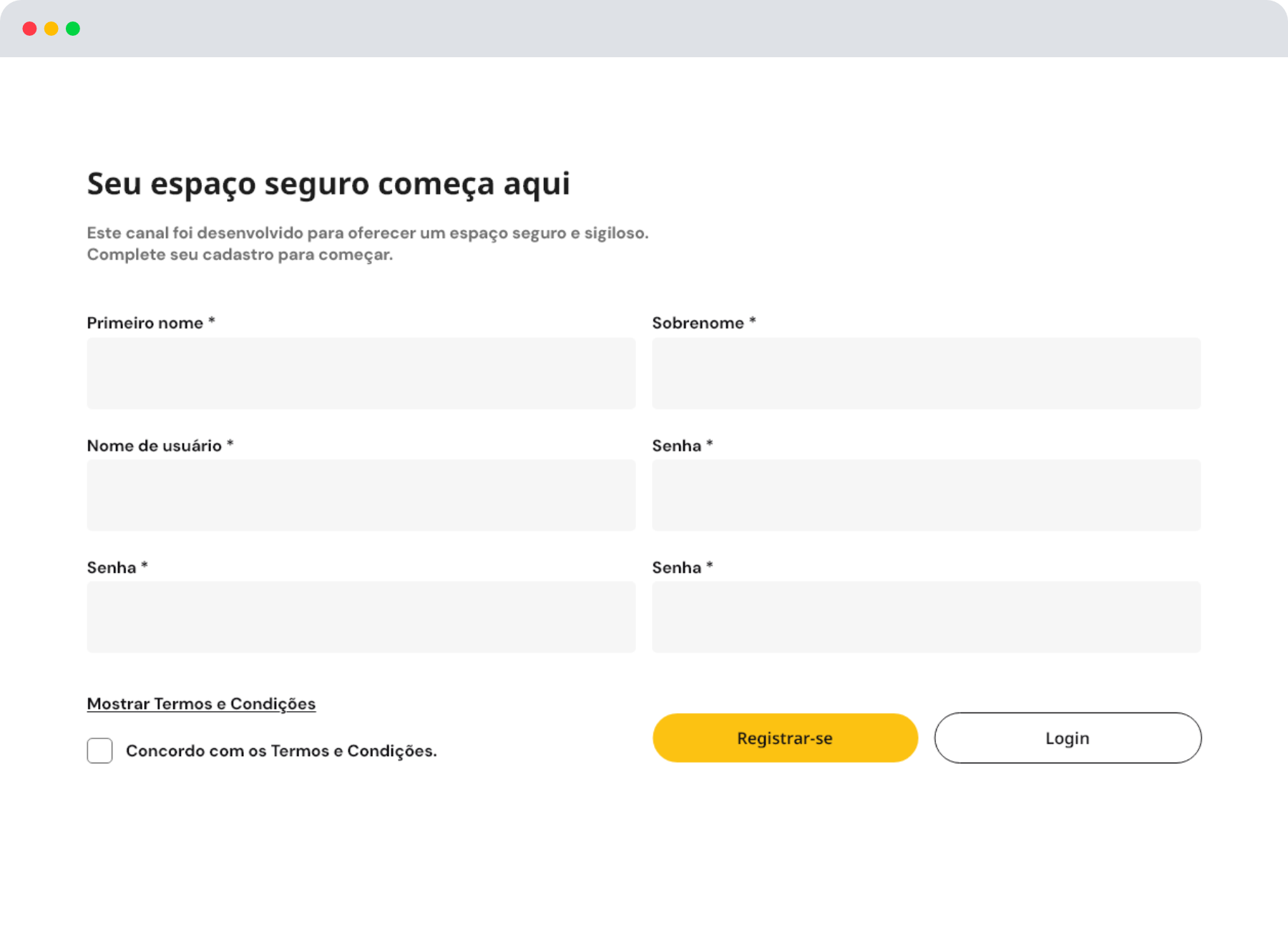Close the window with the red dot

[30, 29]
